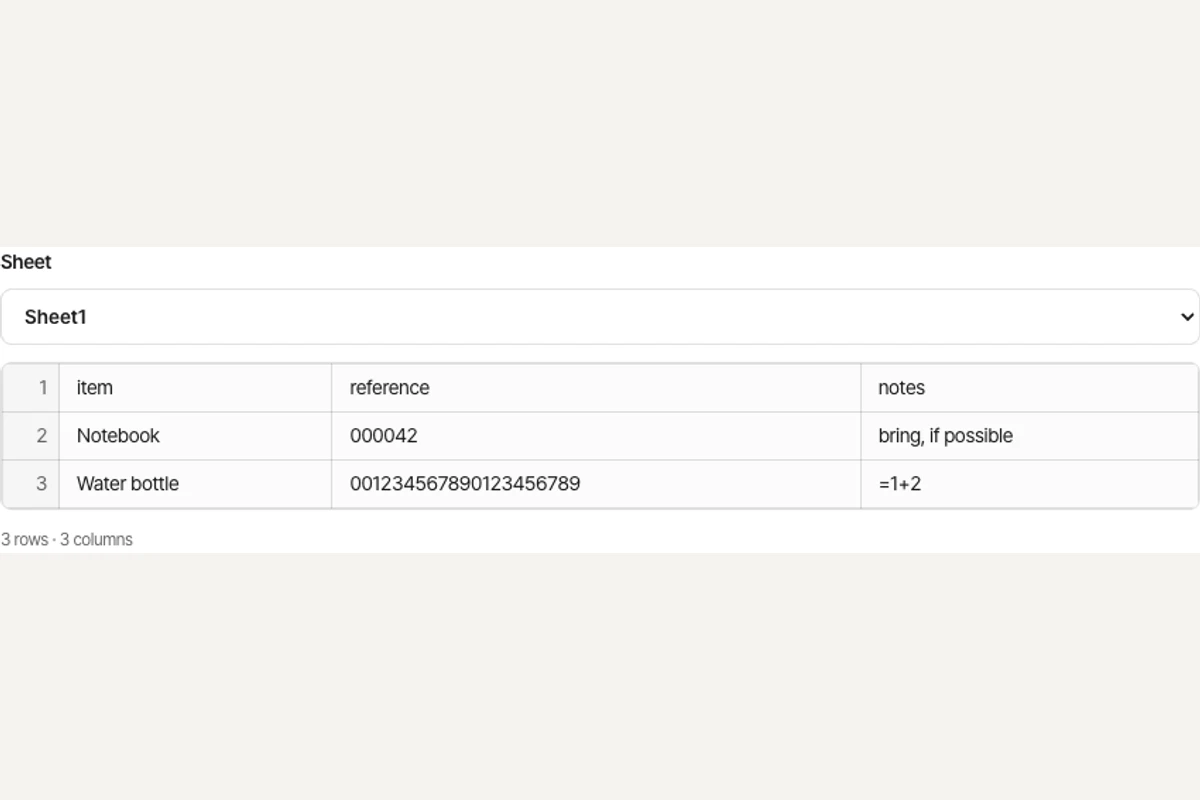
Task: Click the Notebook cell
Action: [x=195, y=436]
